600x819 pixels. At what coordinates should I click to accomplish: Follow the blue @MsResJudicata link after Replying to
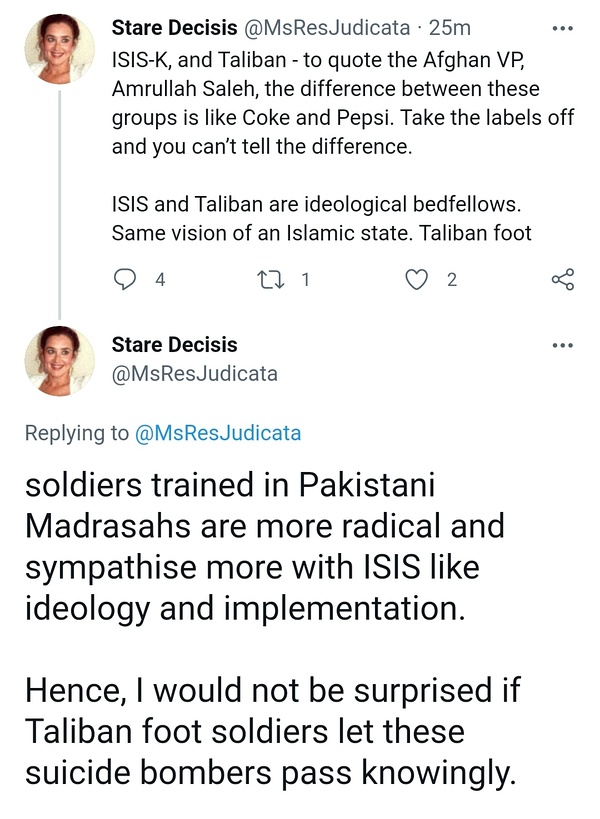pos(218,433)
